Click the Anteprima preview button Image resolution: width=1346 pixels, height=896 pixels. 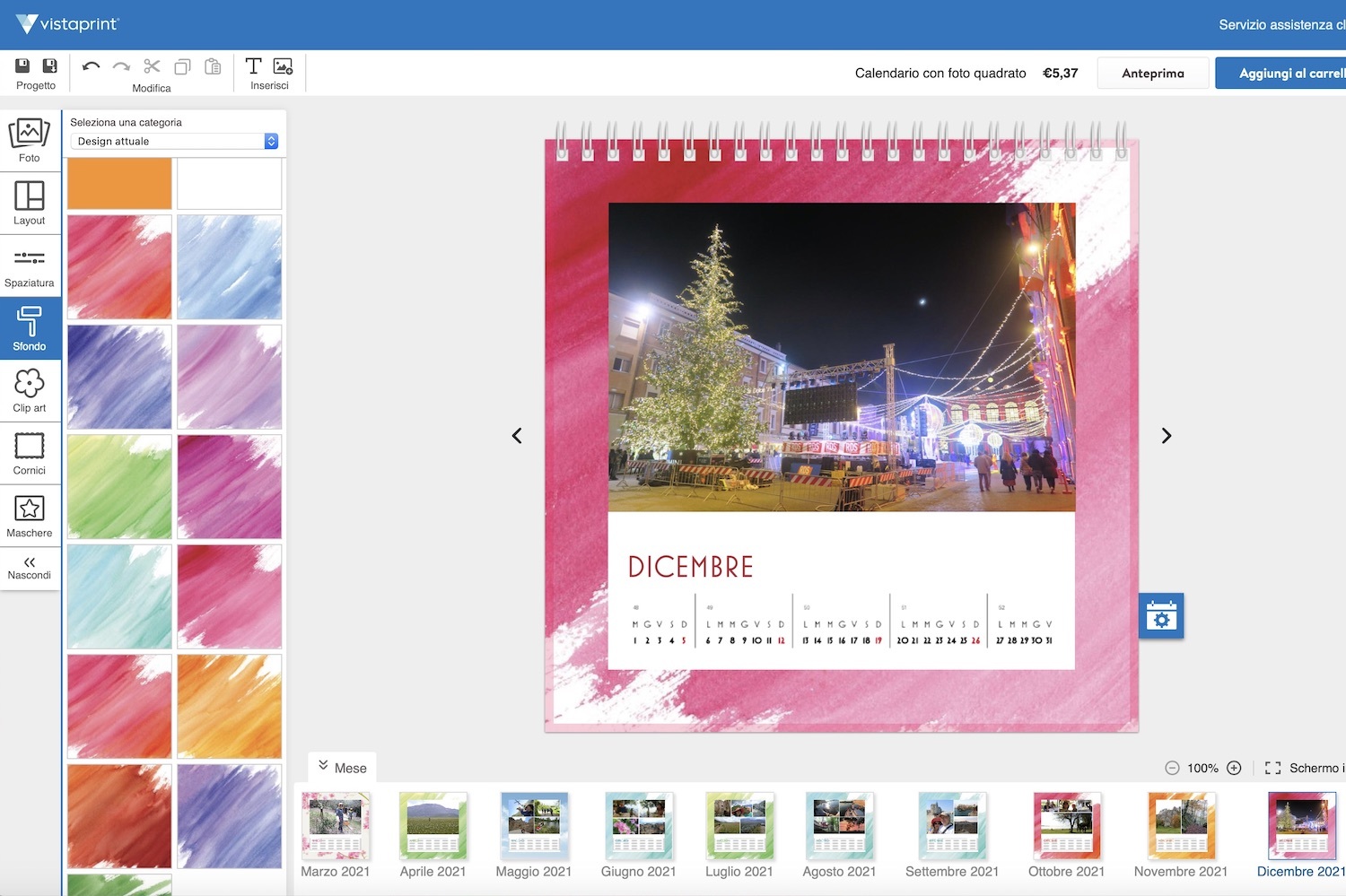[x=1153, y=74]
